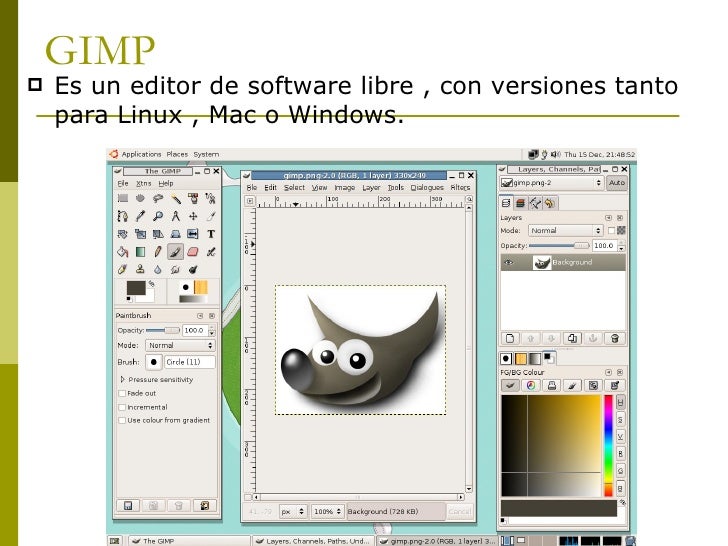Open the 100% zoom dropdown
This screenshot has height=546, width=728.
tap(328, 511)
